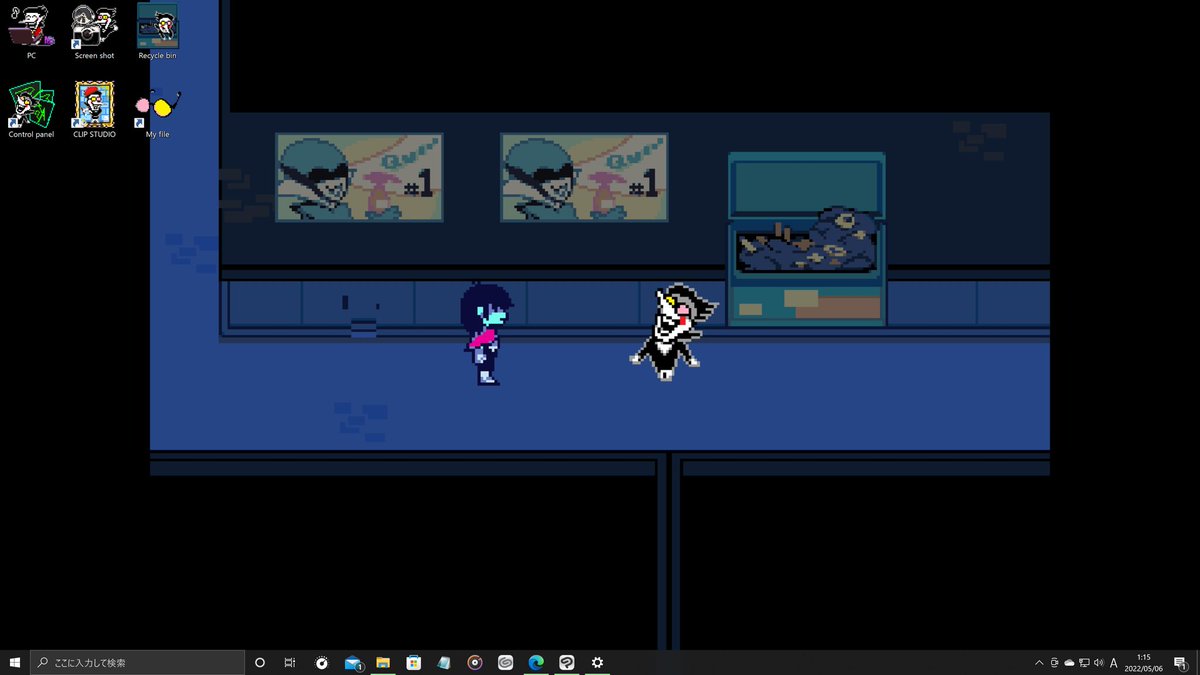Screen dimensions: 1200x675
Task: Expand hidden system tray icons chevron
Action: (x=1038, y=662)
